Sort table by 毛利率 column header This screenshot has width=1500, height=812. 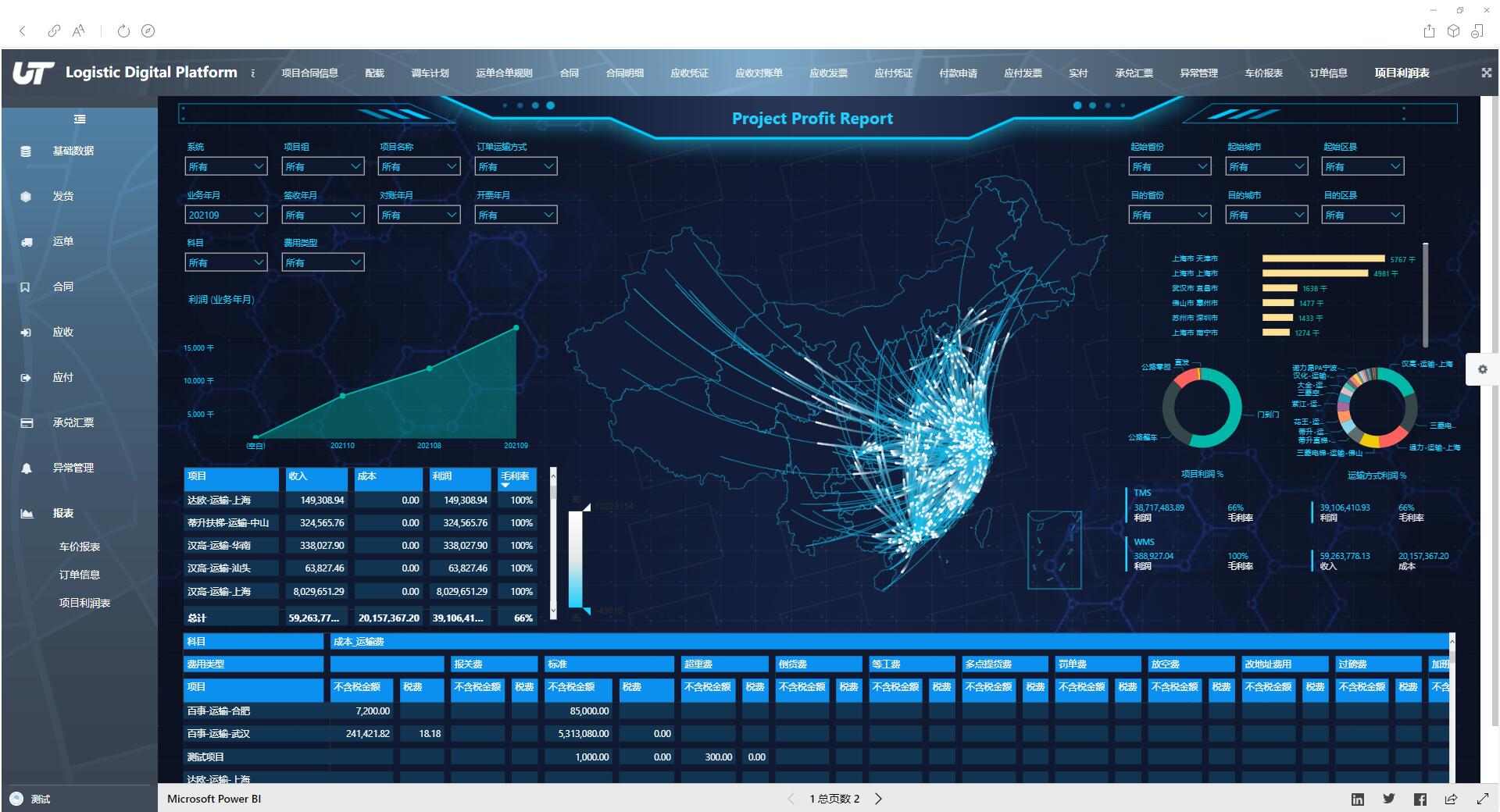(516, 478)
